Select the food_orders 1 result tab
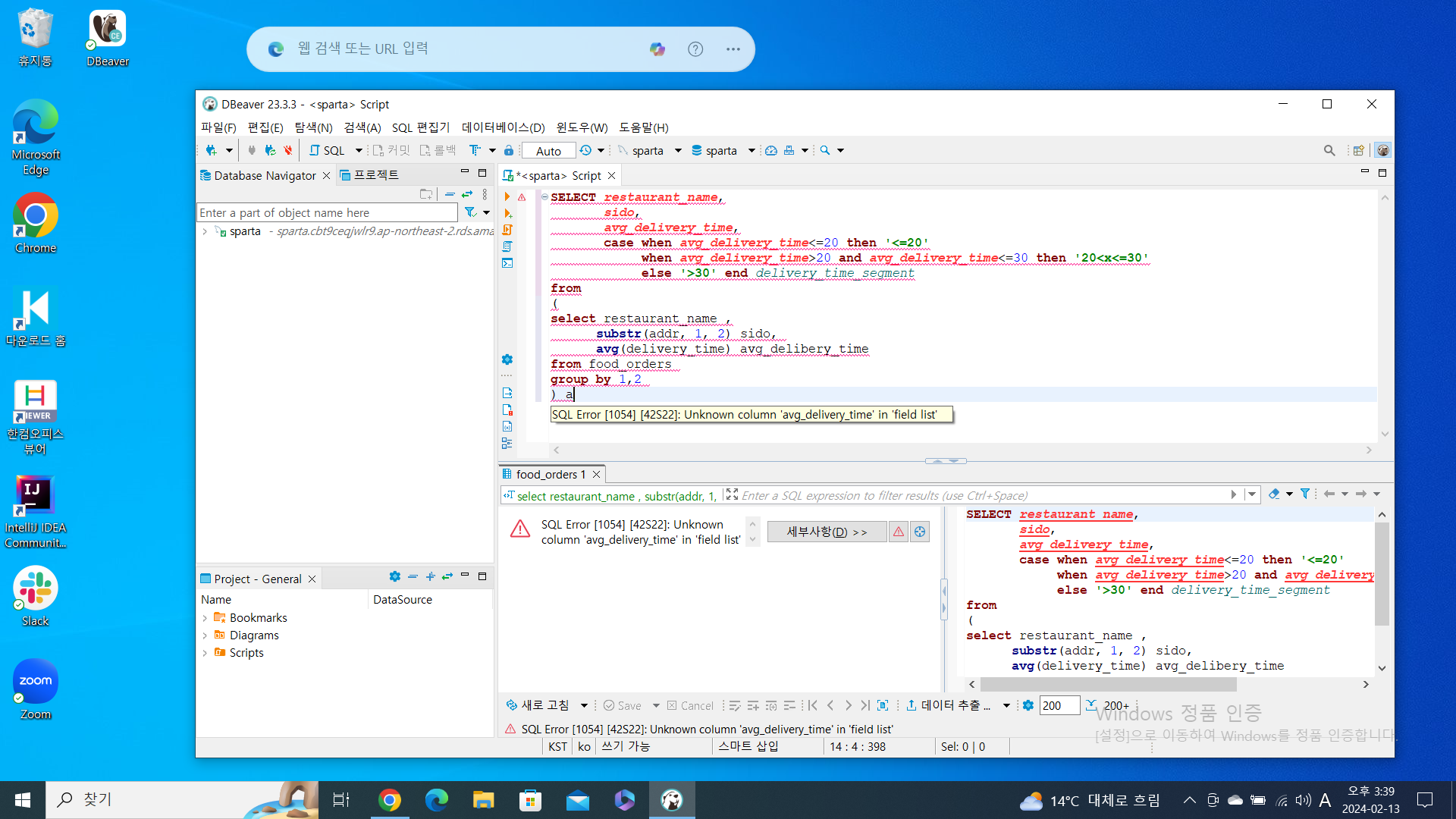Image resolution: width=1456 pixels, height=819 pixels. [x=551, y=474]
